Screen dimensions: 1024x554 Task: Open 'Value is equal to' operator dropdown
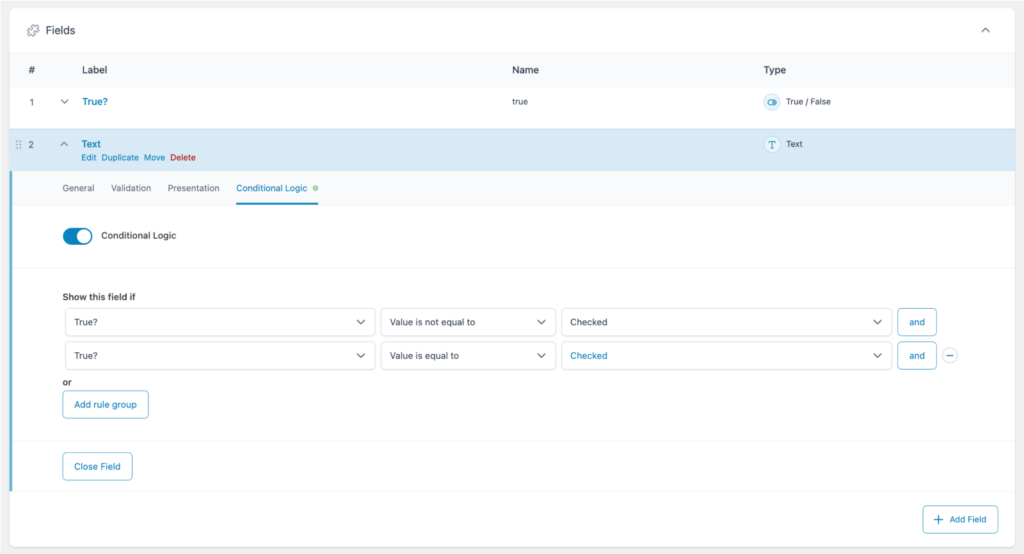coord(468,356)
